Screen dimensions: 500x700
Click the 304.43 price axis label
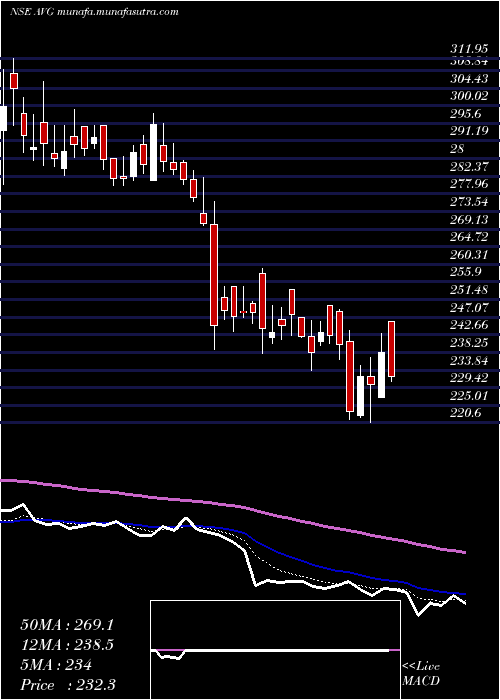[469, 79]
